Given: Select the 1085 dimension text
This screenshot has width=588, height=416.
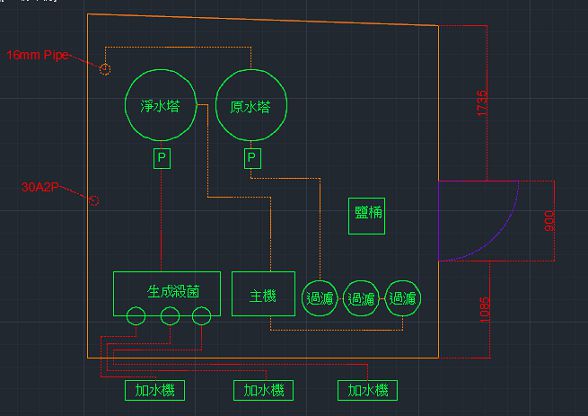Looking at the screenshot, I should coord(484,310).
